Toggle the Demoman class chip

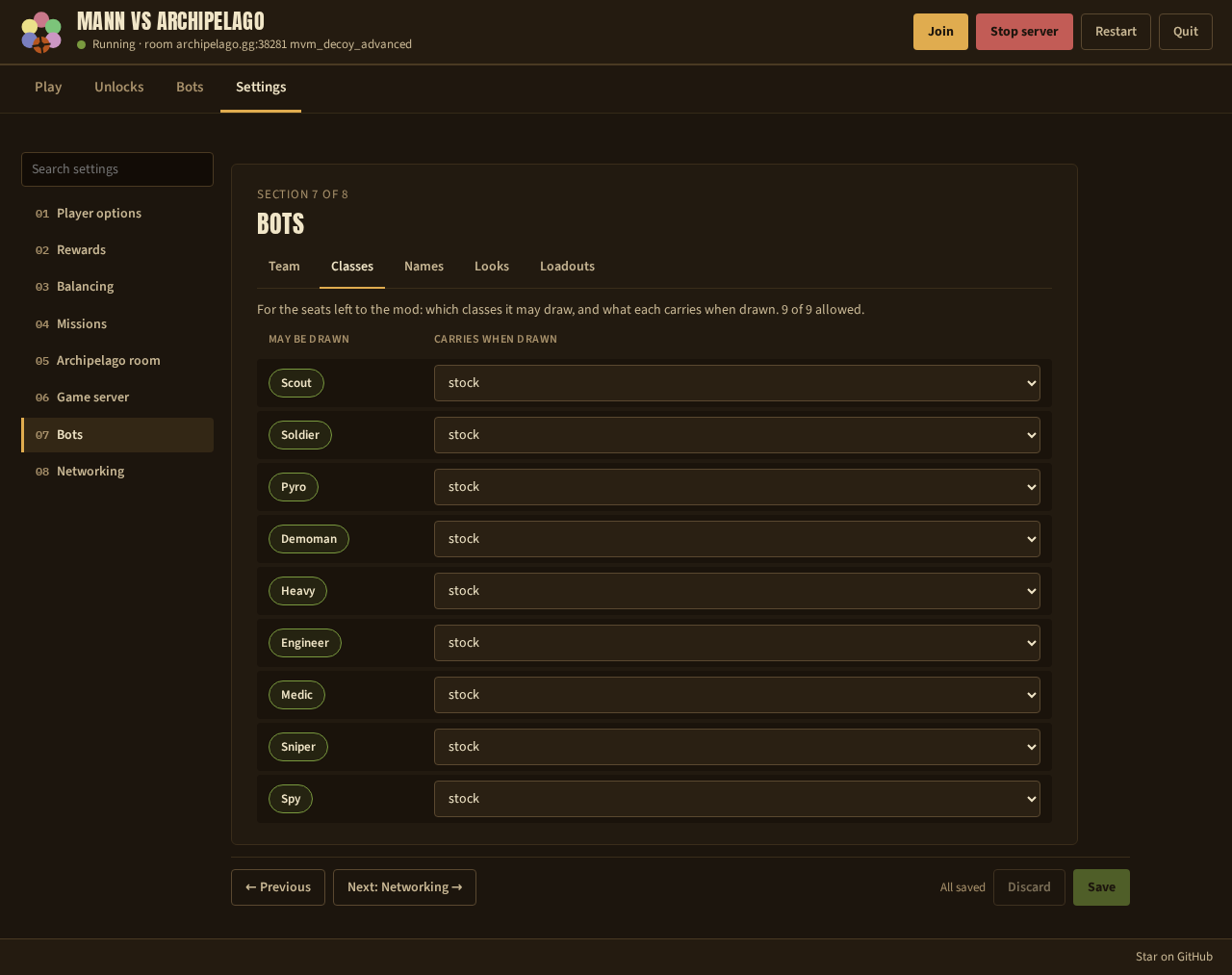pos(309,539)
